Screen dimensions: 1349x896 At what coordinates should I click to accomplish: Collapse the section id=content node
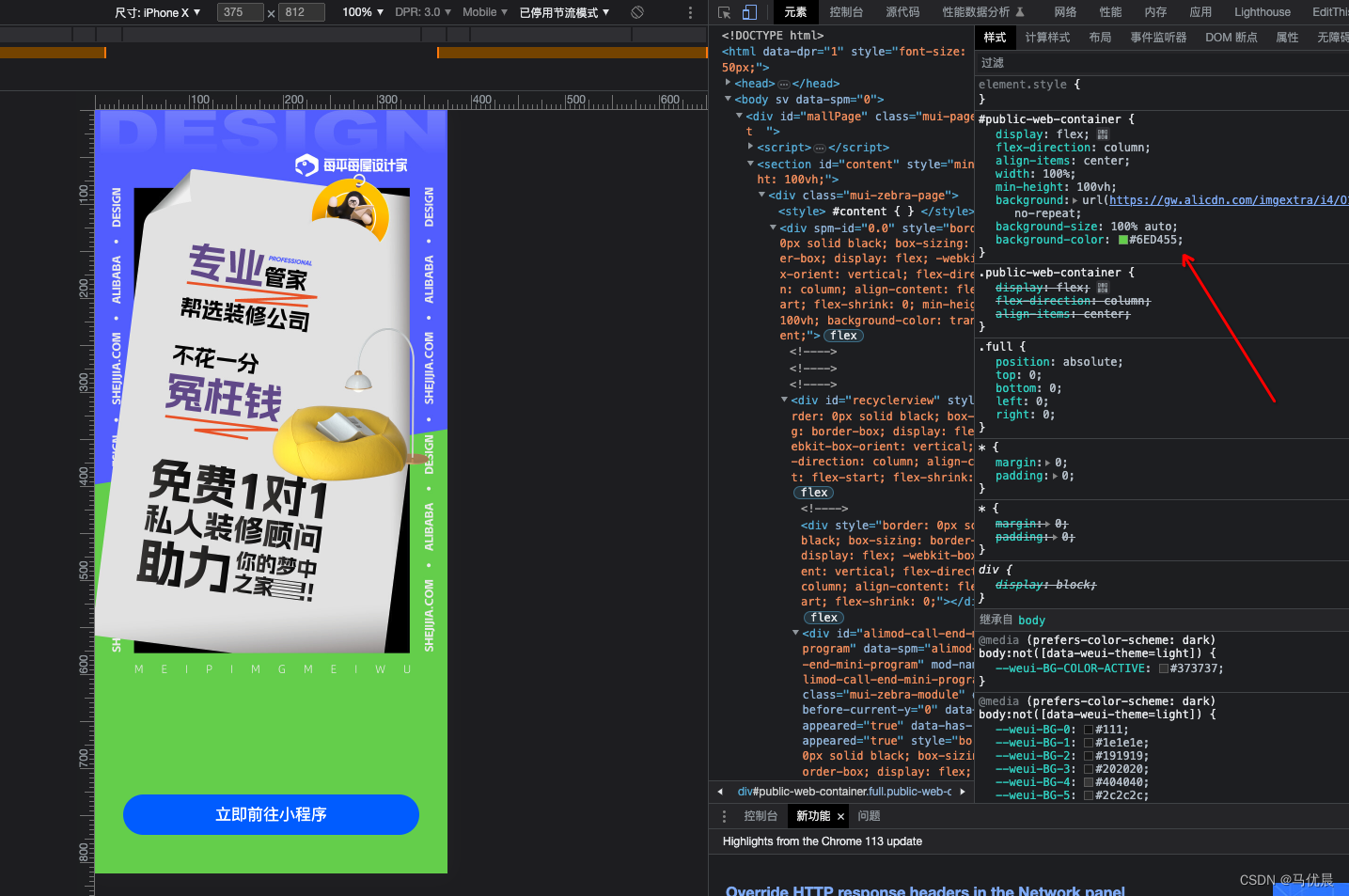point(750,164)
